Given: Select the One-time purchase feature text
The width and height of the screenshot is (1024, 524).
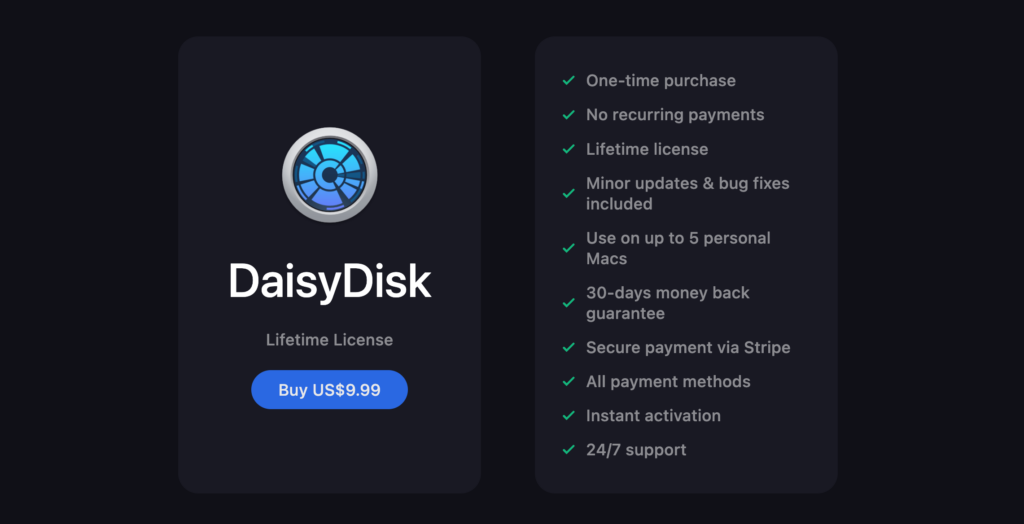Looking at the screenshot, I should (661, 81).
